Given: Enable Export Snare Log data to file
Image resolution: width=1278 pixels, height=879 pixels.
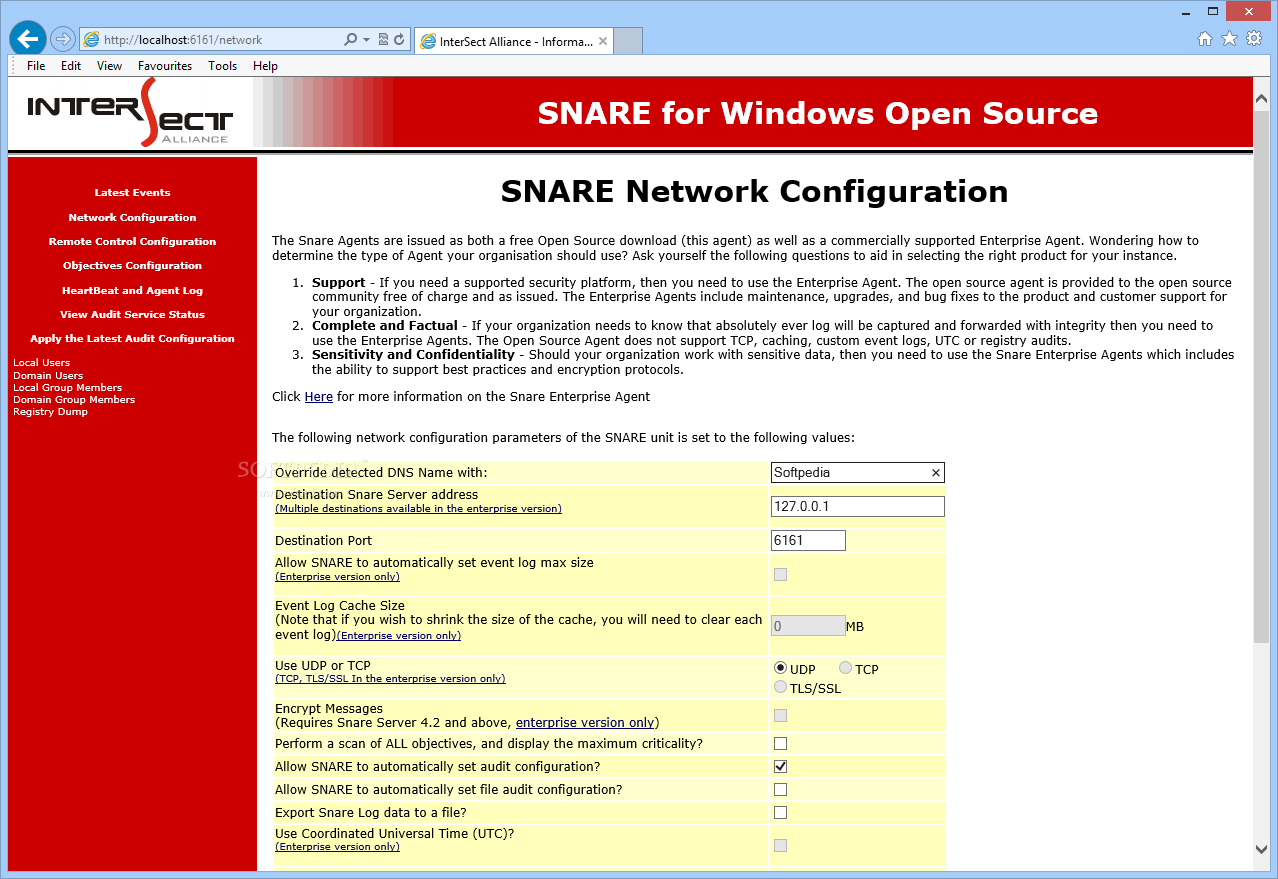Looking at the screenshot, I should pyautogui.click(x=780, y=812).
